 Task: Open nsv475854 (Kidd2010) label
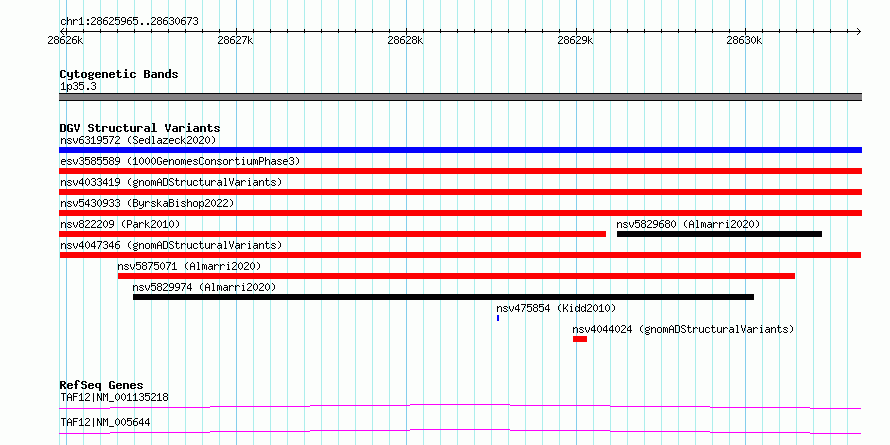556,308
